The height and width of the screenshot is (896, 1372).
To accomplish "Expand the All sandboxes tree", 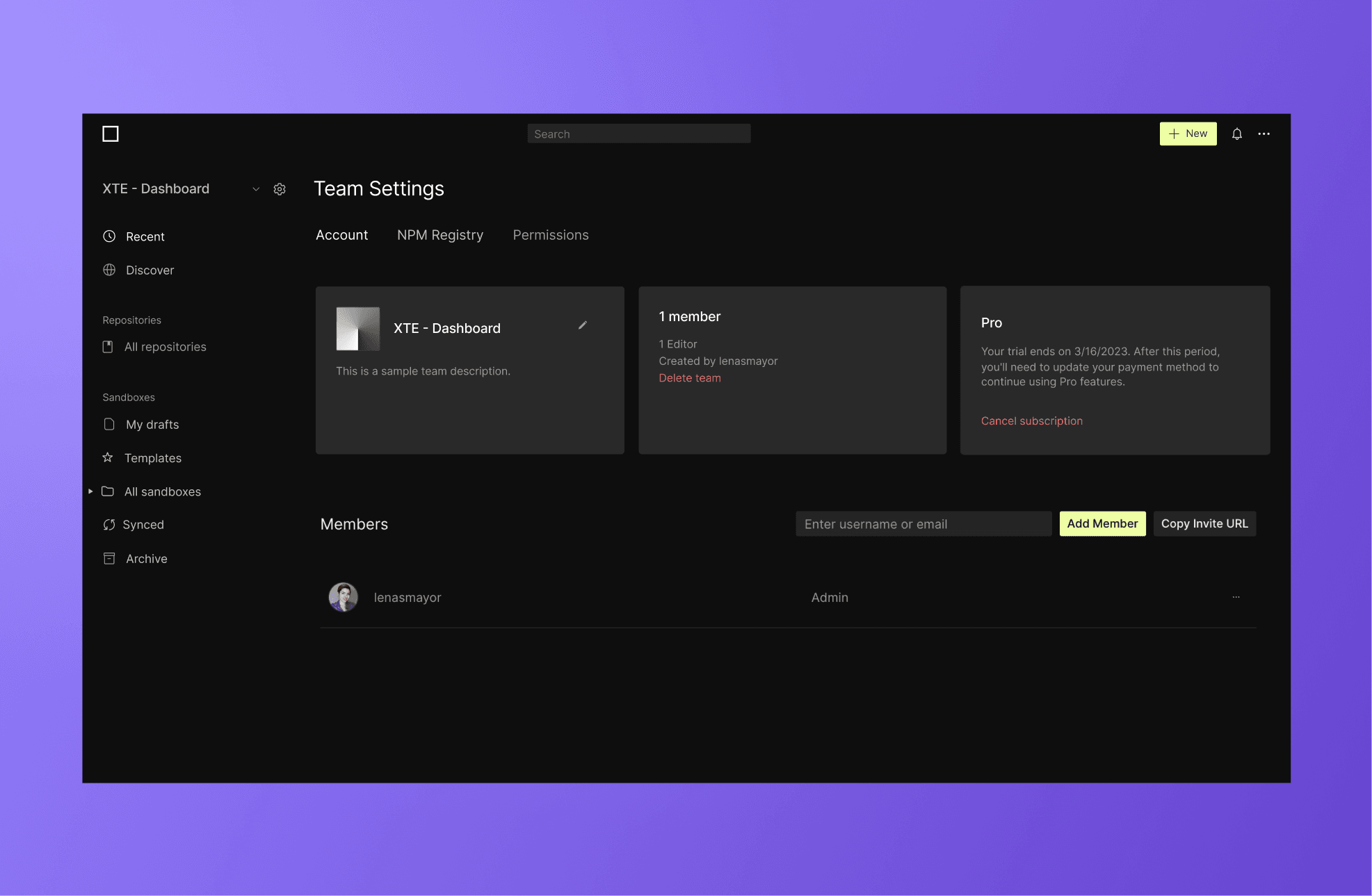I will point(90,491).
